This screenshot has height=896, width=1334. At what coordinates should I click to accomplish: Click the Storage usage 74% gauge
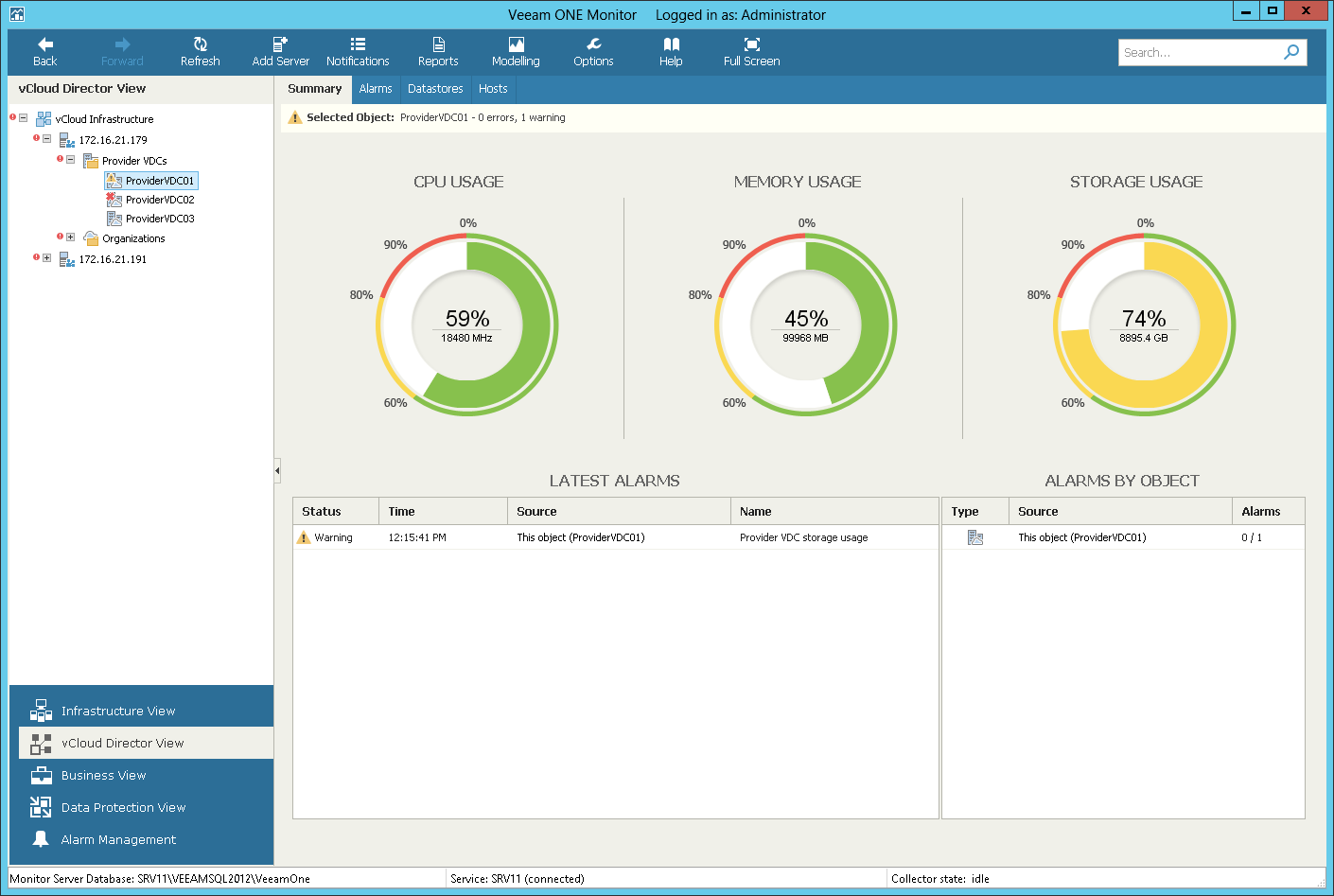point(1145,325)
